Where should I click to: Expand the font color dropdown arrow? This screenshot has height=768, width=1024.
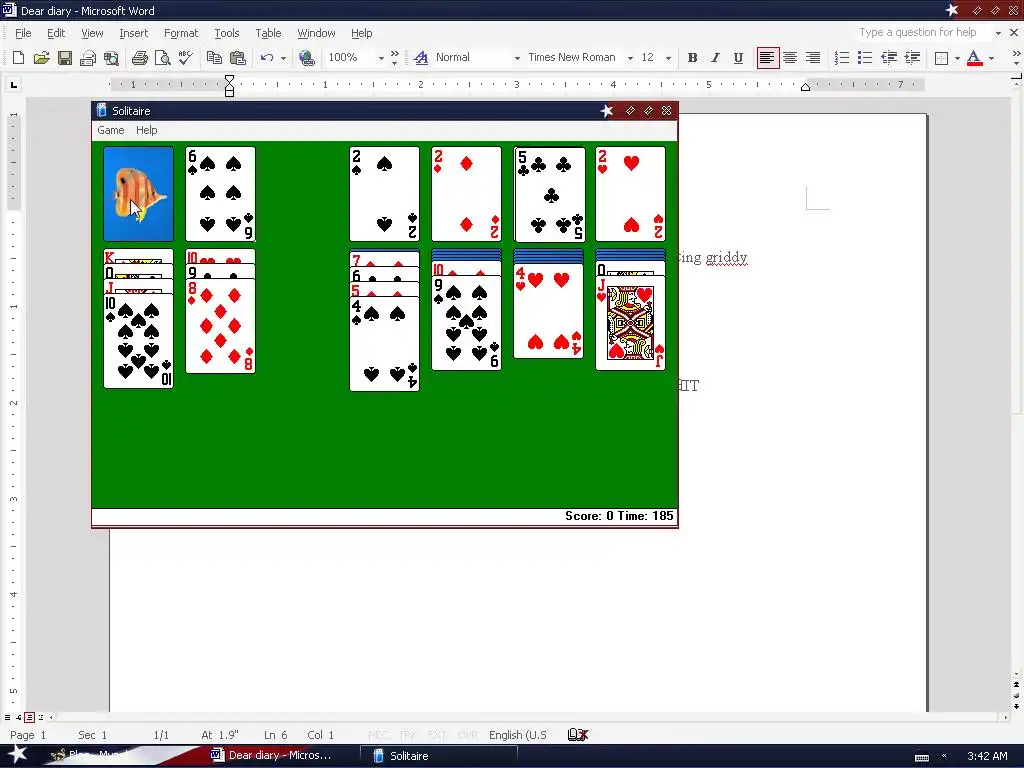tap(991, 58)
